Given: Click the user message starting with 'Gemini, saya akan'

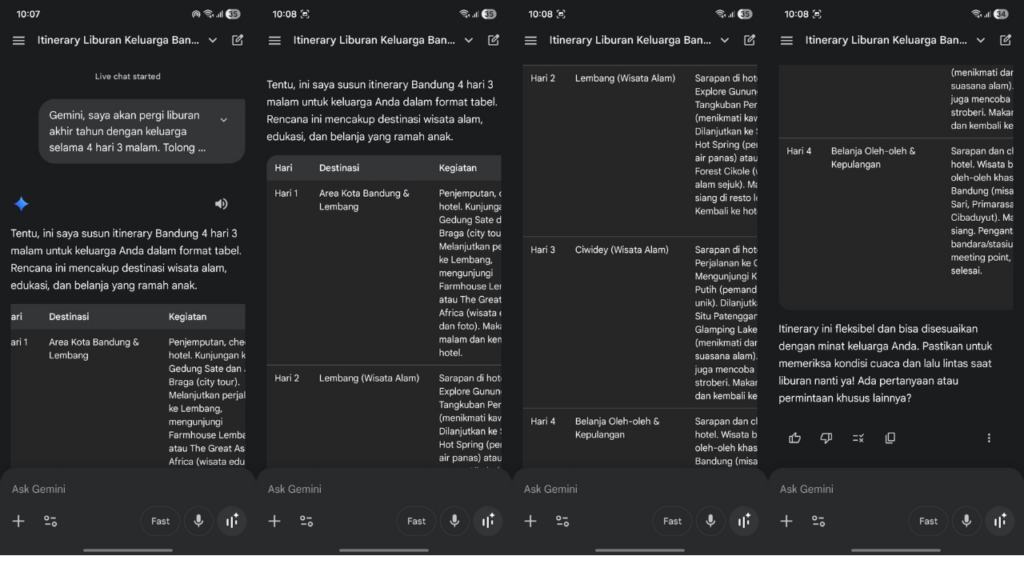Looking at the screenshot, I should [x=128, y=131].
